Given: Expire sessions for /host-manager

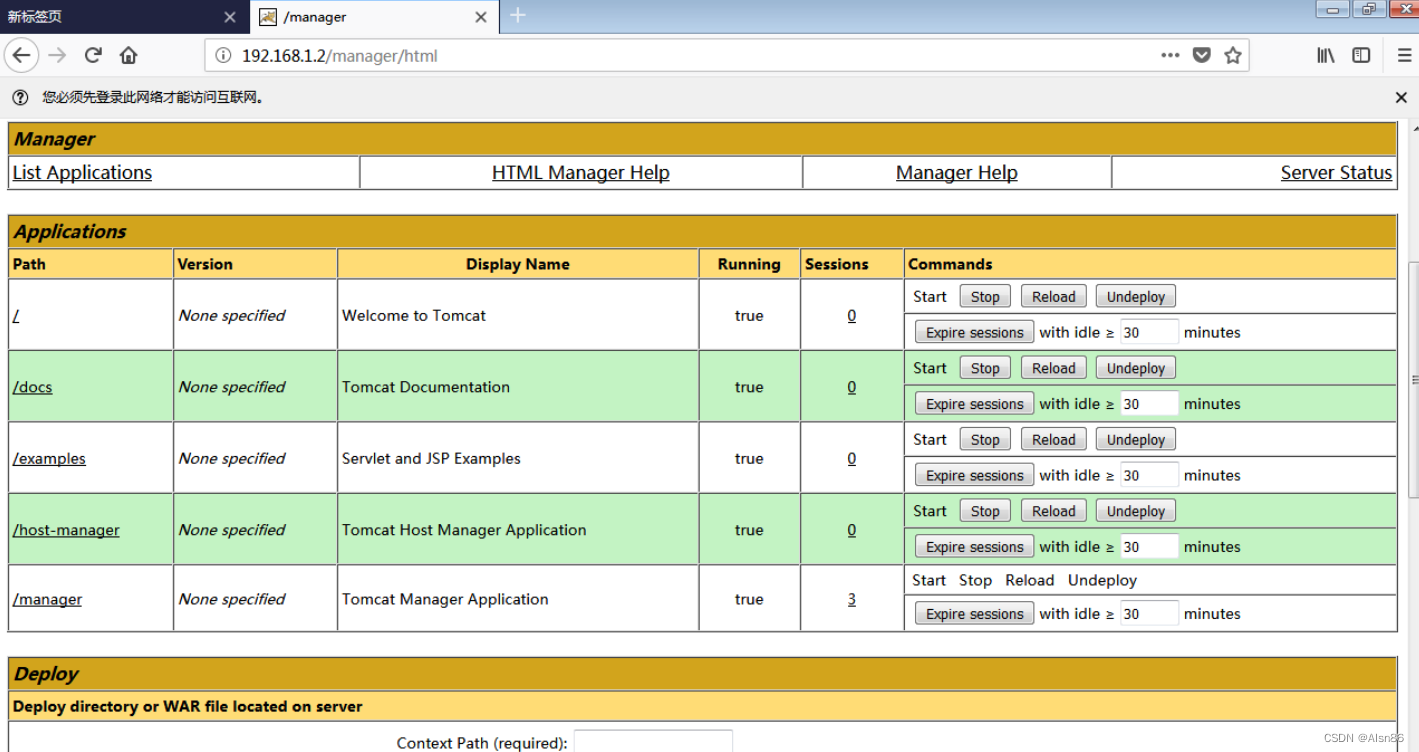Looking at the screenshot, I should 975,547.
